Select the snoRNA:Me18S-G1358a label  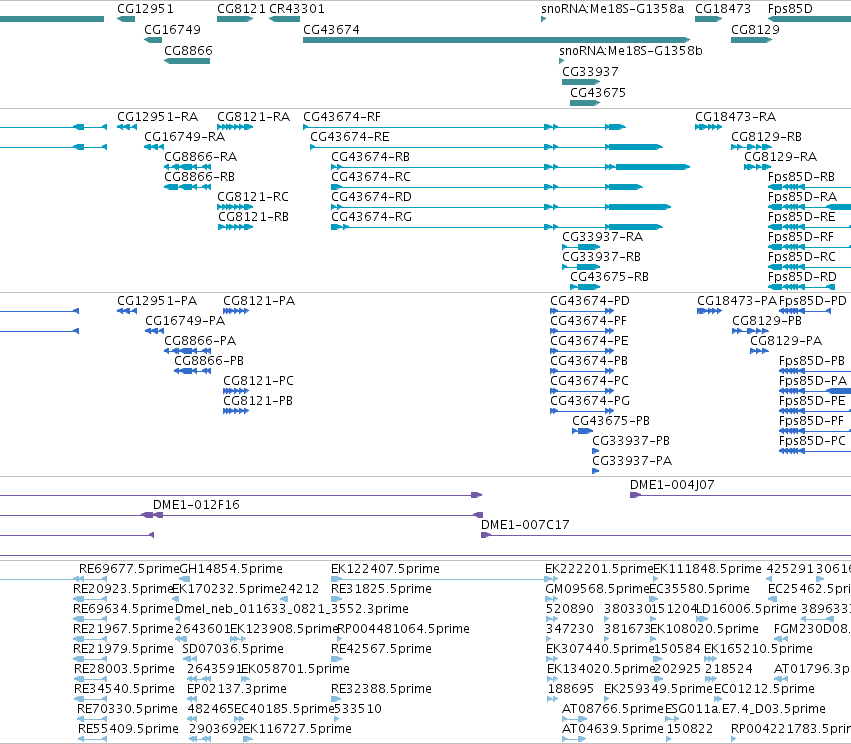point(613,9)
